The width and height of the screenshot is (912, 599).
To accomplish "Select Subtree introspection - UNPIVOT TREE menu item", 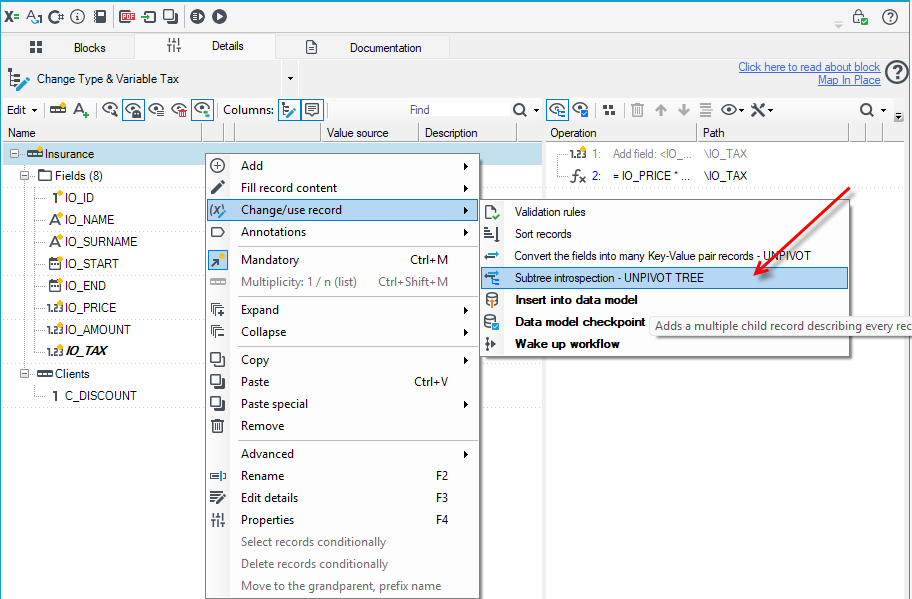I will [x=664, y=278].
